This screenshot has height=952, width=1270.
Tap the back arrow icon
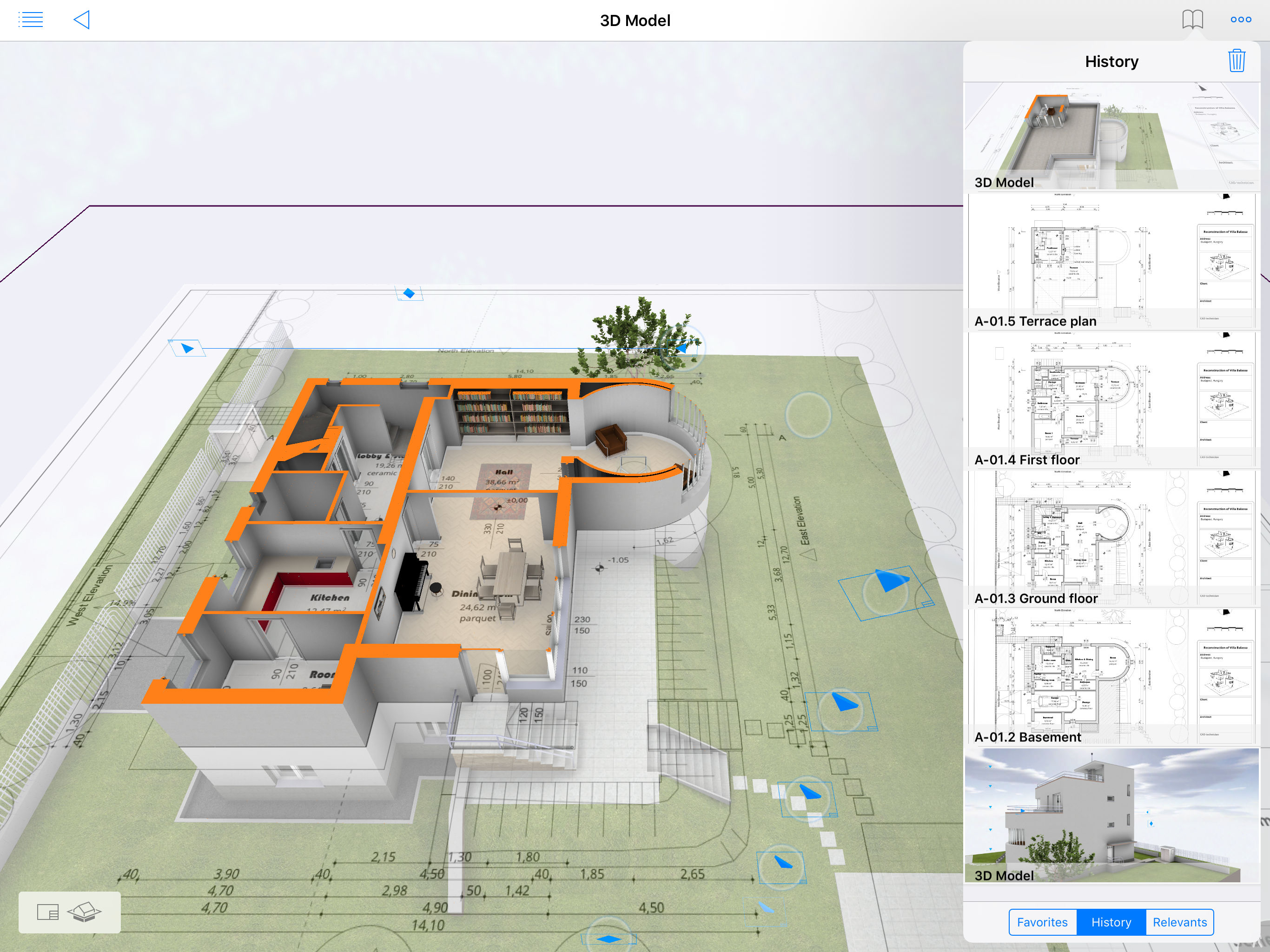point(81,20)
